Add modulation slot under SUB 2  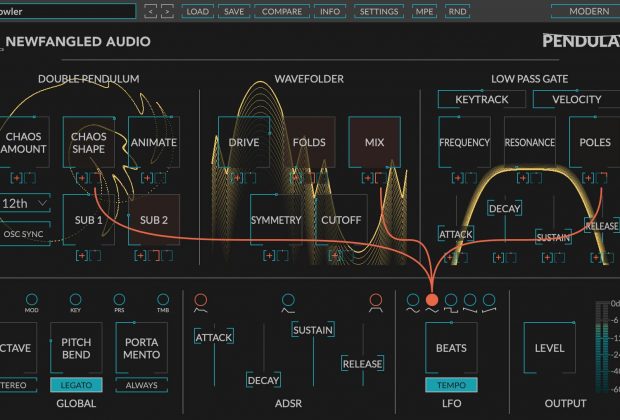pyautogui.click(x=140, y=255)
